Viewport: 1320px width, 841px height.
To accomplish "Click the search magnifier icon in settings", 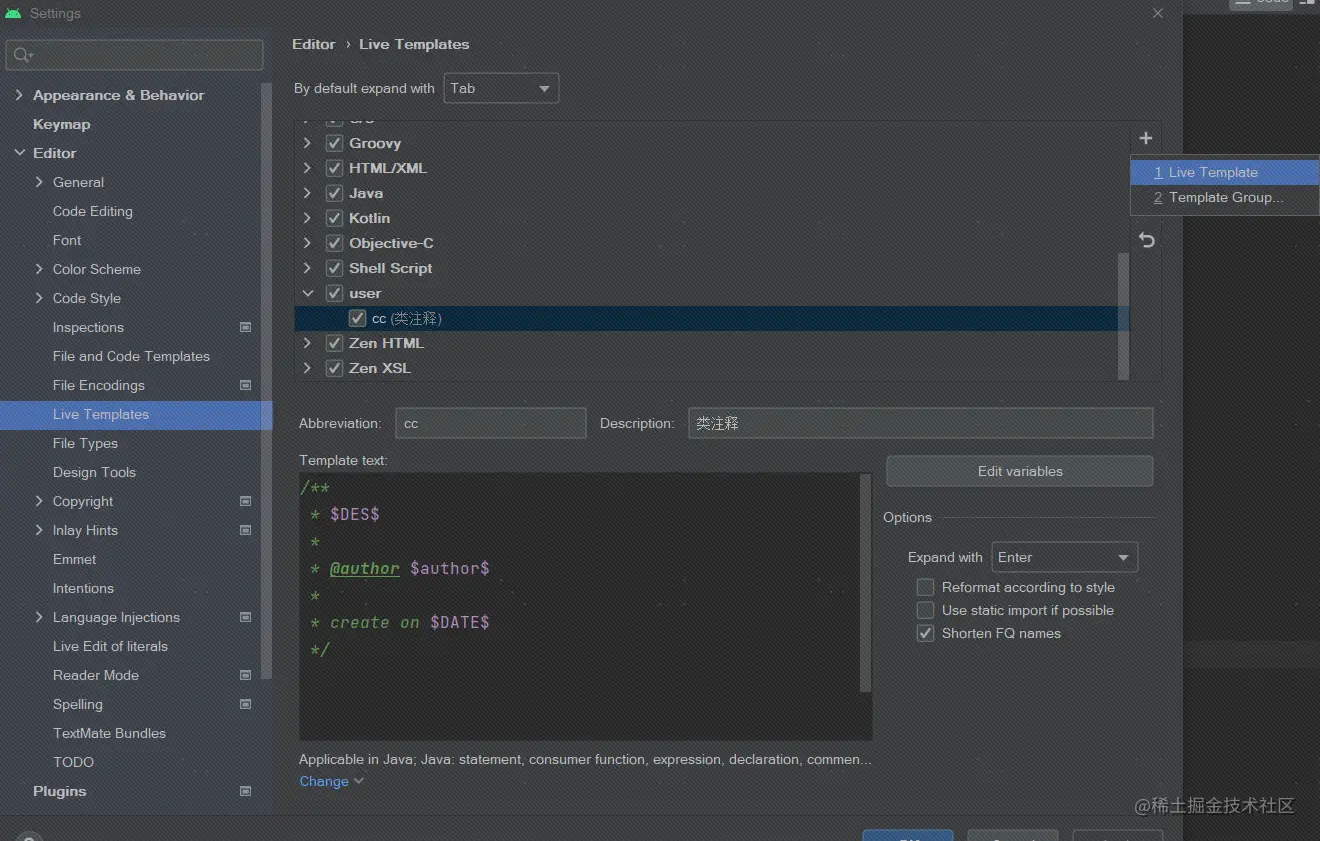I will pos(23,55).
